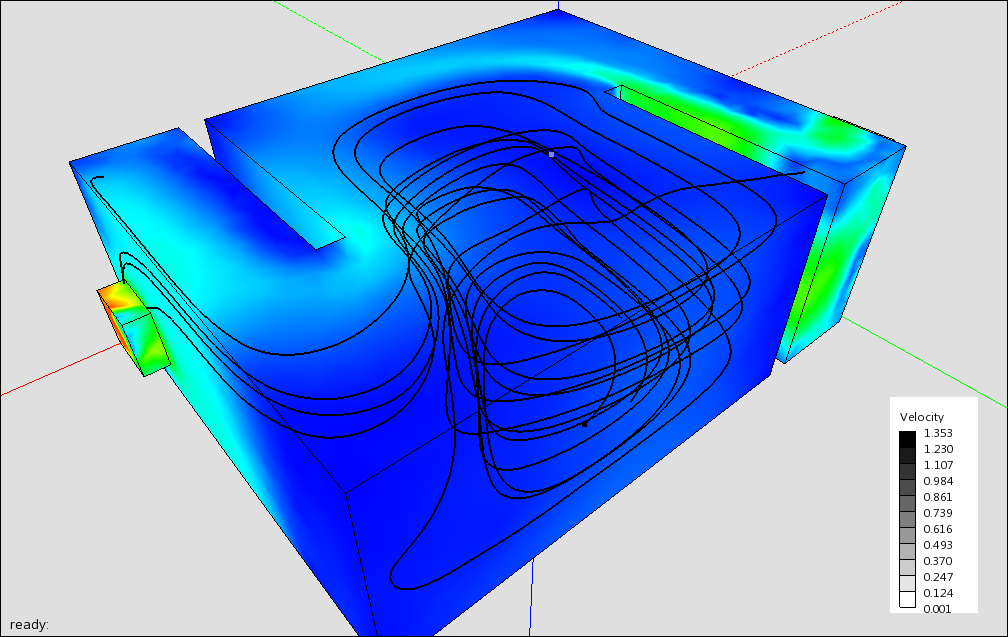
Task: Click the 0.616 legend value label
Action: [x=938, y=529]
